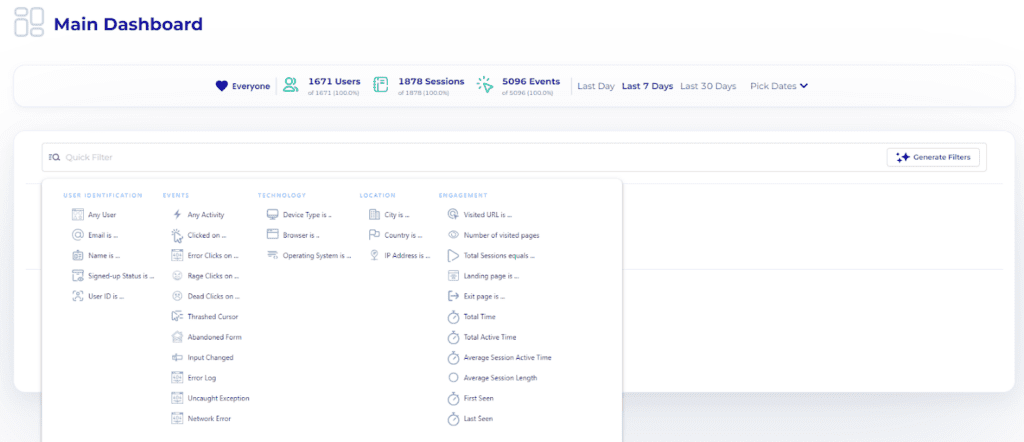
Task: Click the Everyone heart icon
Action: pos(222,86)
